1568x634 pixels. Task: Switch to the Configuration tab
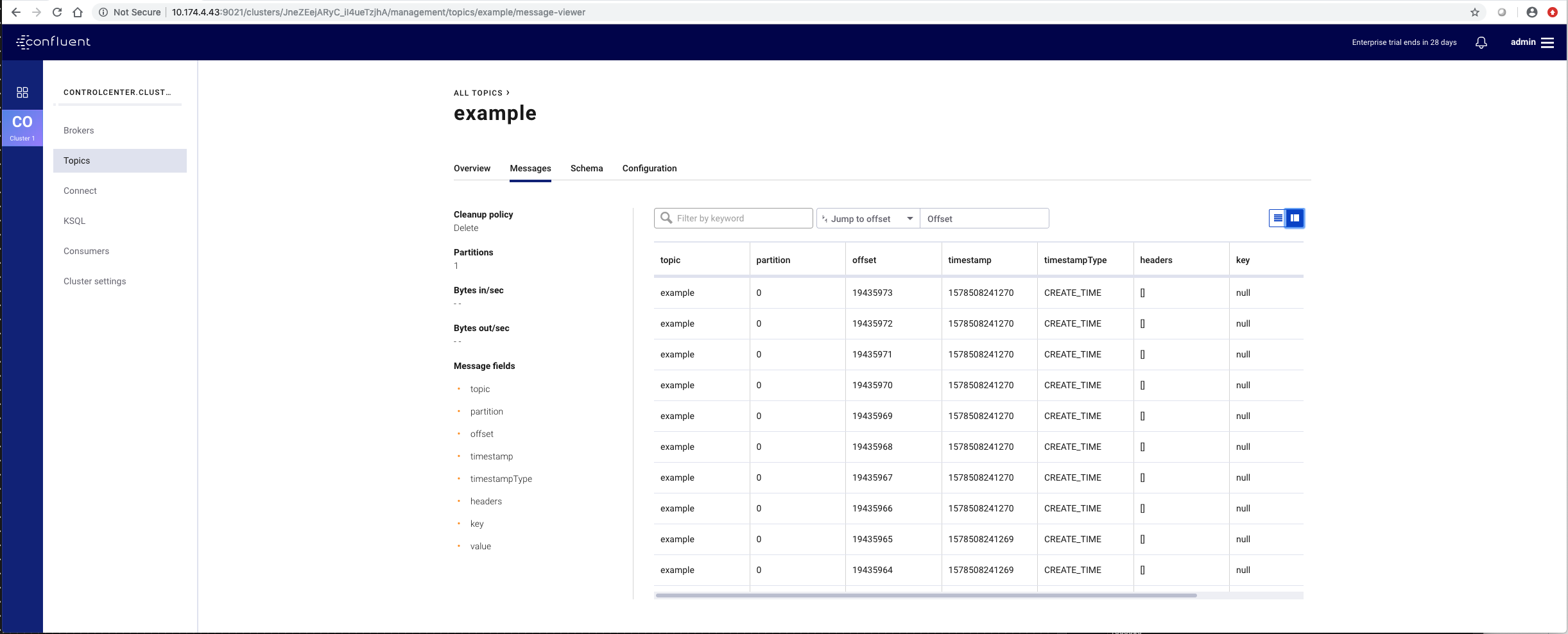coord(649,168)
